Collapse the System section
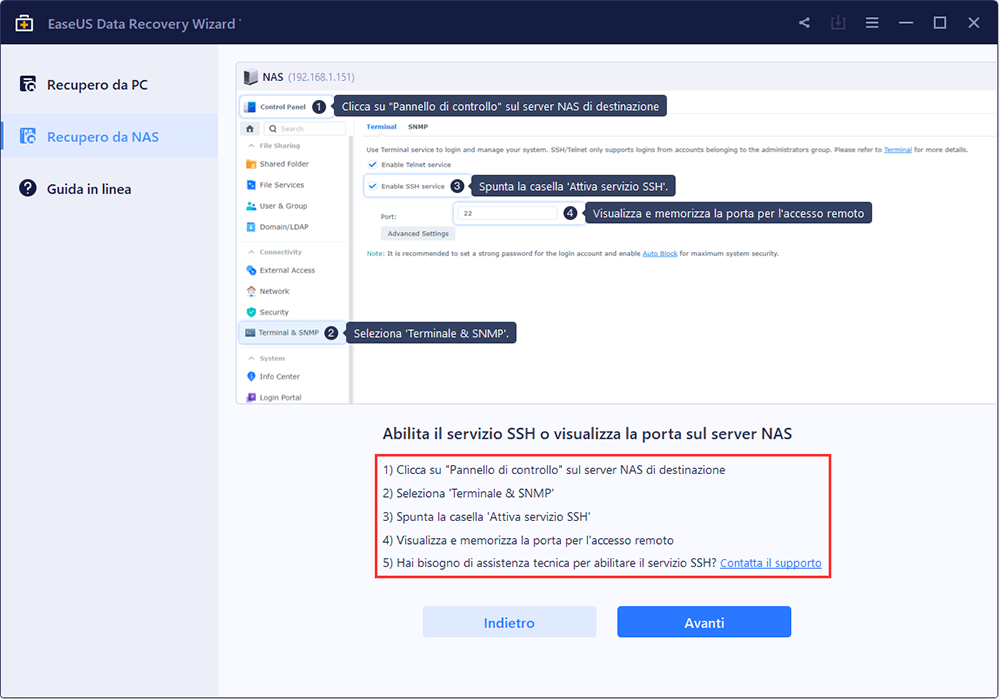The height and width of the screenshot is (700, 1000). pyautogui.click(x=251, y=359)
